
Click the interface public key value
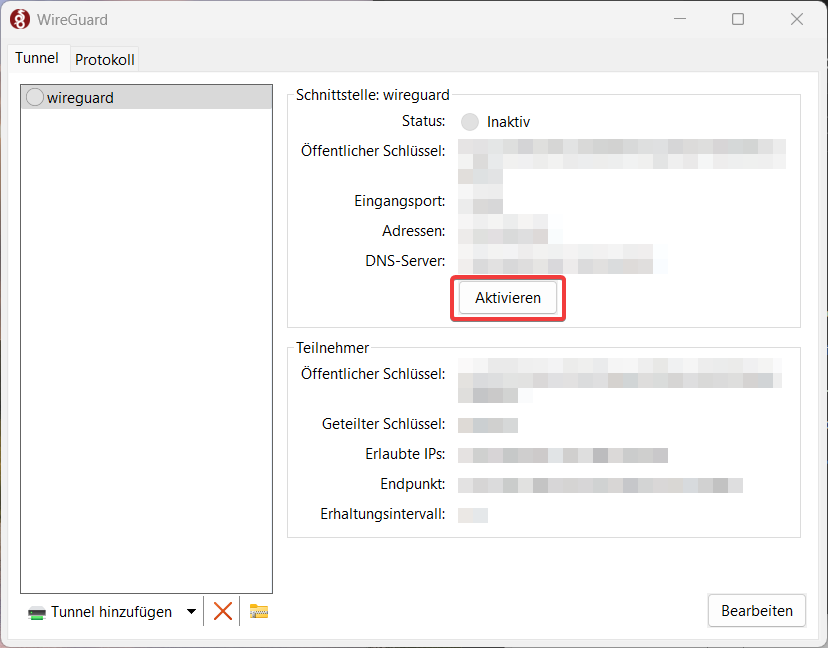point(622,162)
